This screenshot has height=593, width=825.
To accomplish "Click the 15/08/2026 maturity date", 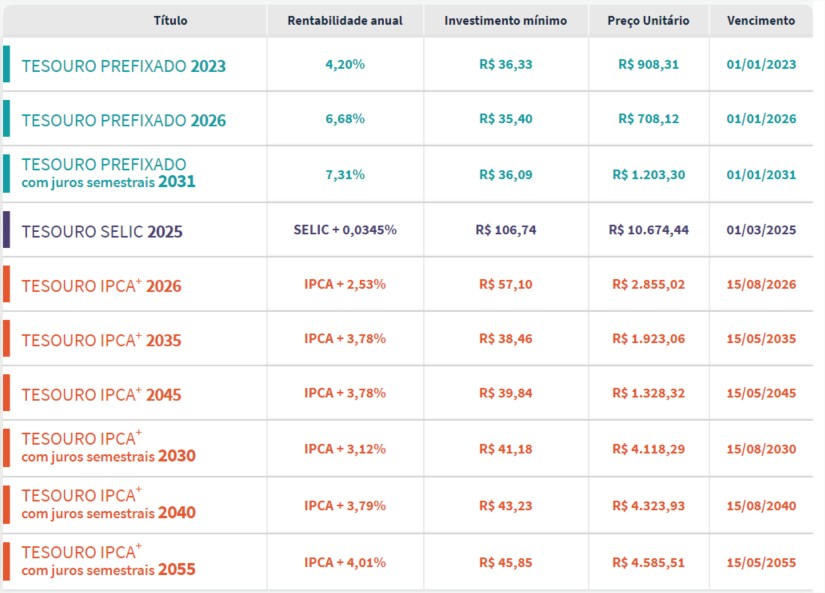I will click(761, 284).
